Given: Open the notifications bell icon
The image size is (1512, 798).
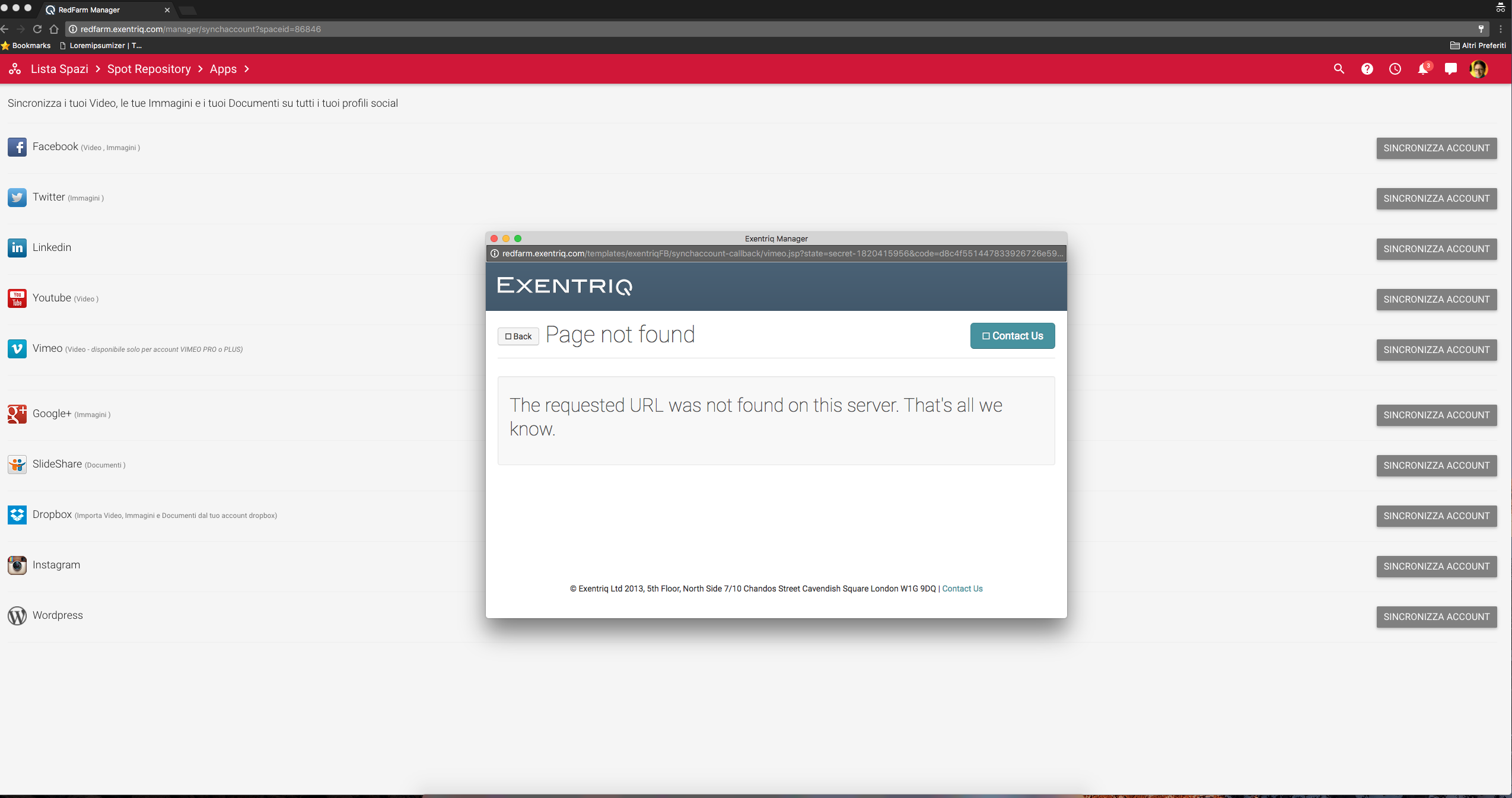Looking at the screenshot, I should pyautogui.click(x=1422, y=69).
